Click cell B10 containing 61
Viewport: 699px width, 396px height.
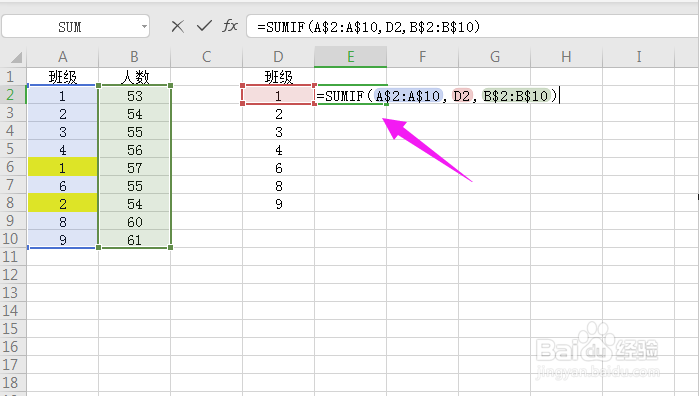[135, 239]
